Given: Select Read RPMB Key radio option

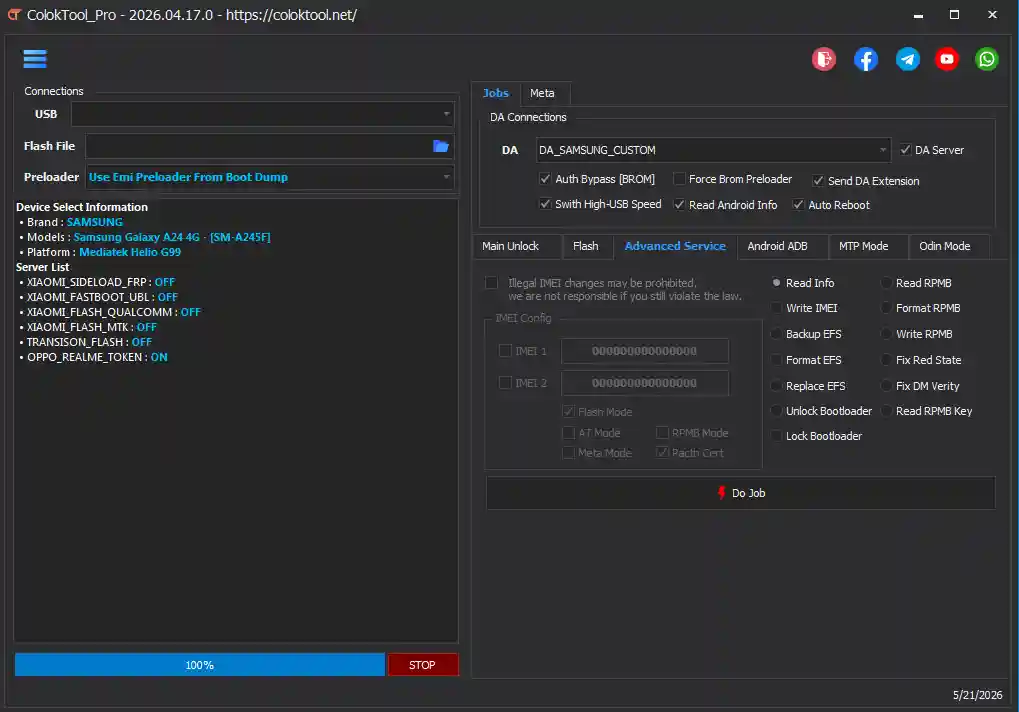Looking at the screenshot, I should click(x=886, y=411).
